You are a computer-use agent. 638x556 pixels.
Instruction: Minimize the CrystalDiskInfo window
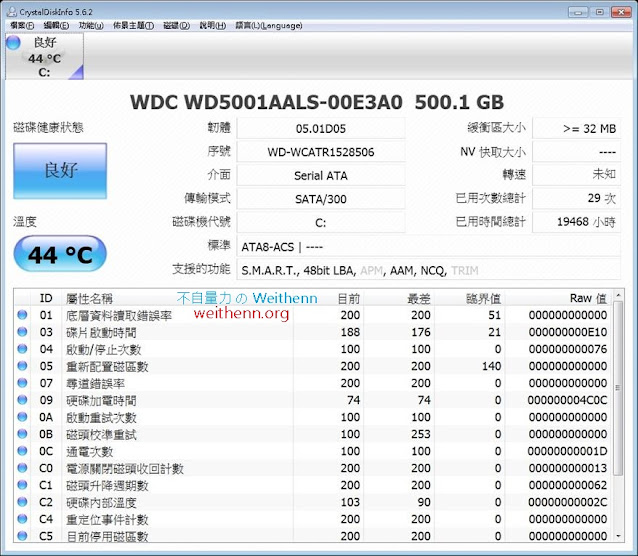(578, 12)
